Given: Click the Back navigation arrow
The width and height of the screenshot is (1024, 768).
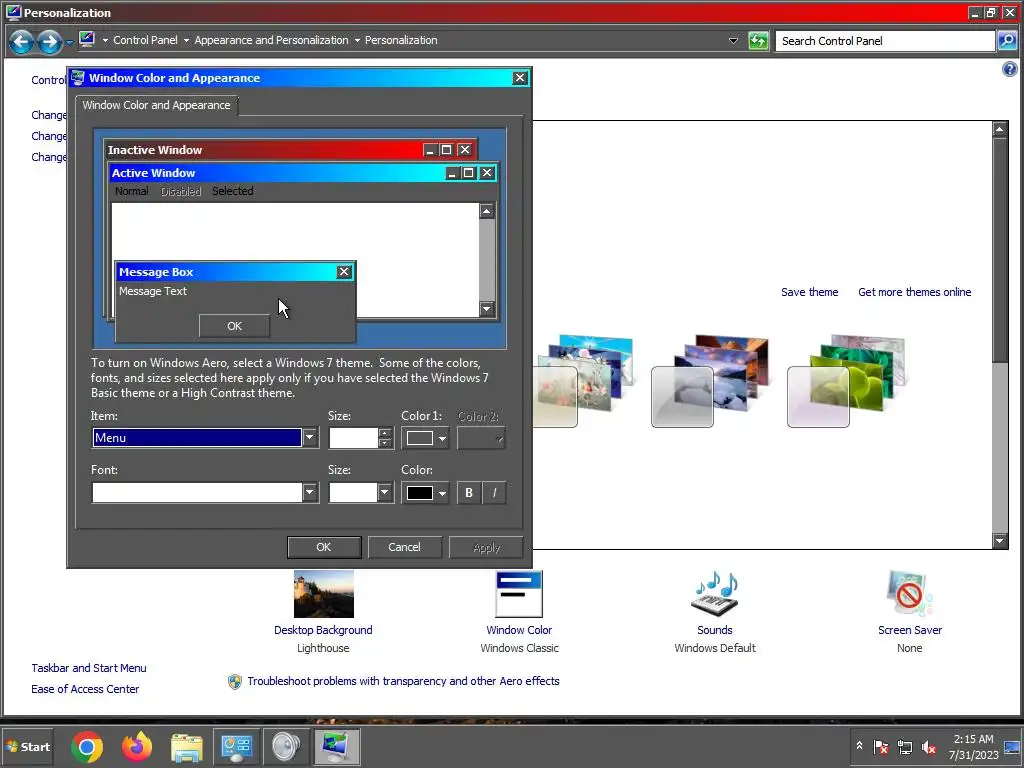Looking at the screenshot, I should pos(21,42).
